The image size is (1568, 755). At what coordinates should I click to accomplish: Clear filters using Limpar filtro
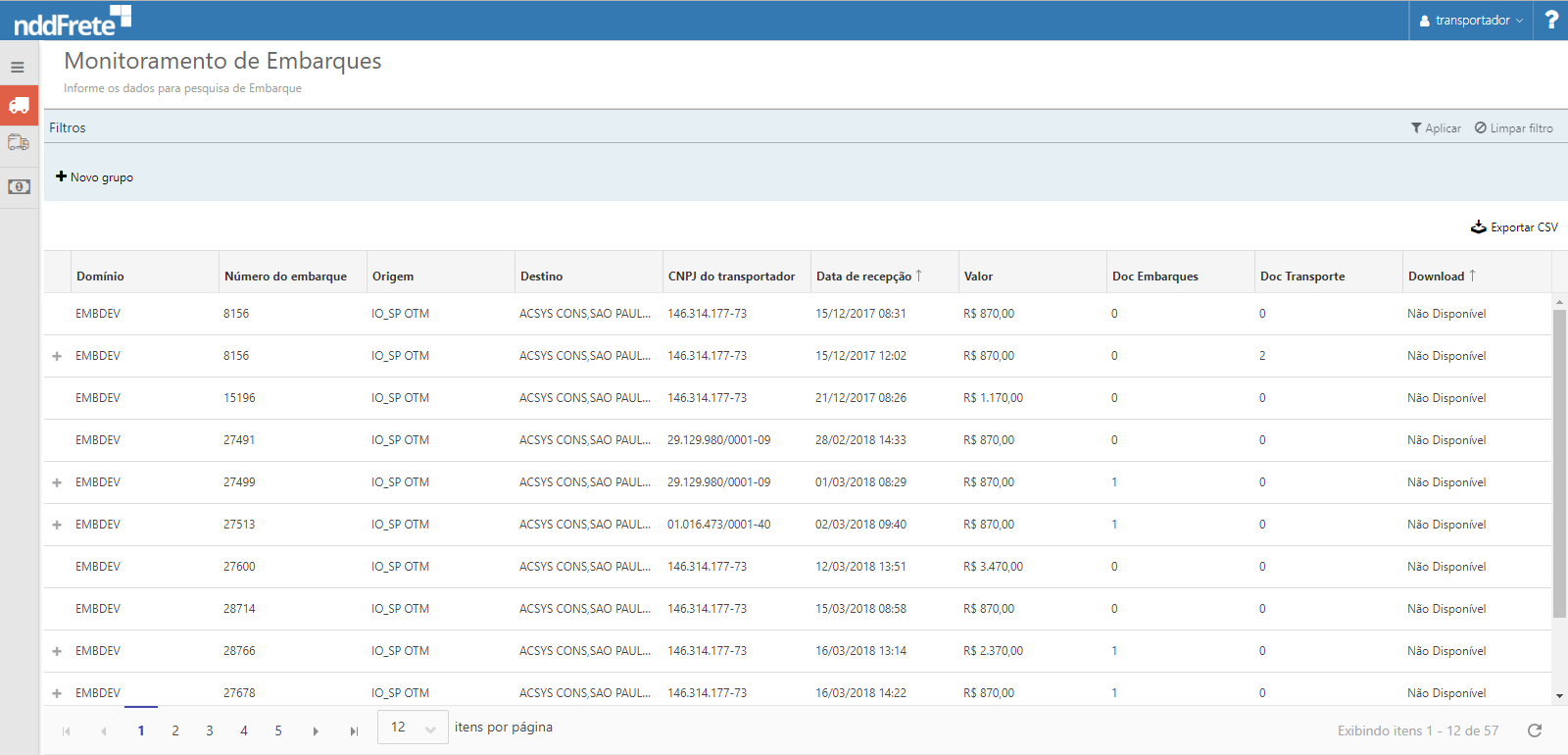(x=1514, y=128)
